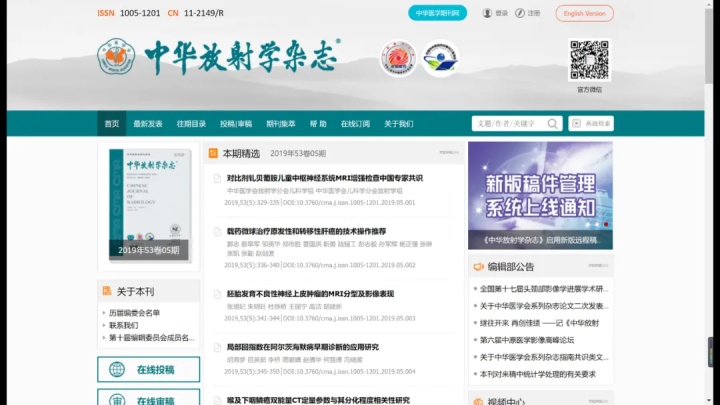Viewport: 720px width, 405px height.
Task: Open the journal cover 2019年53卷05期 thumbnail
Action: coord(148,205)
